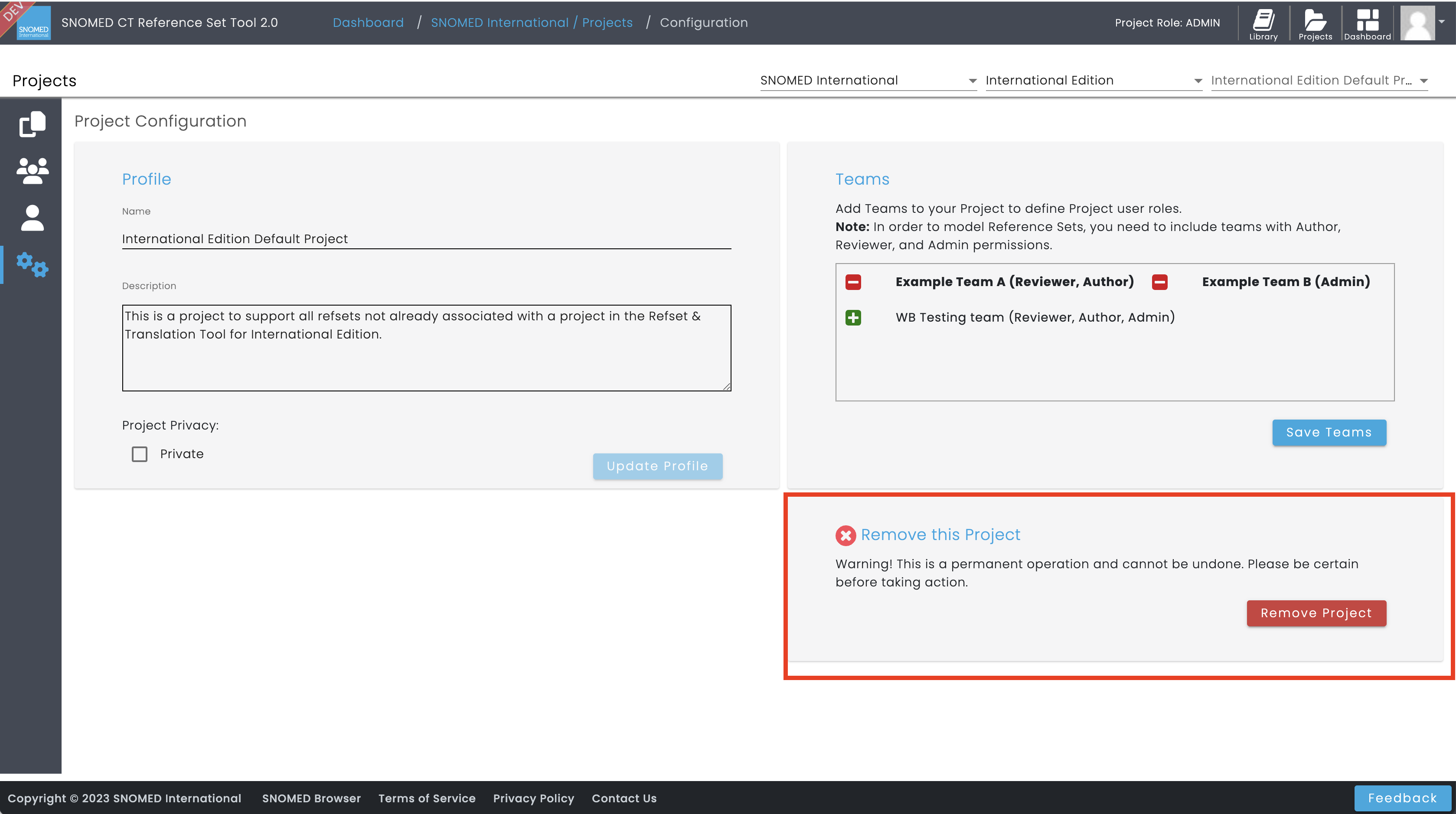
Task: Open the Feedback button
Action: pos(1402,798)
